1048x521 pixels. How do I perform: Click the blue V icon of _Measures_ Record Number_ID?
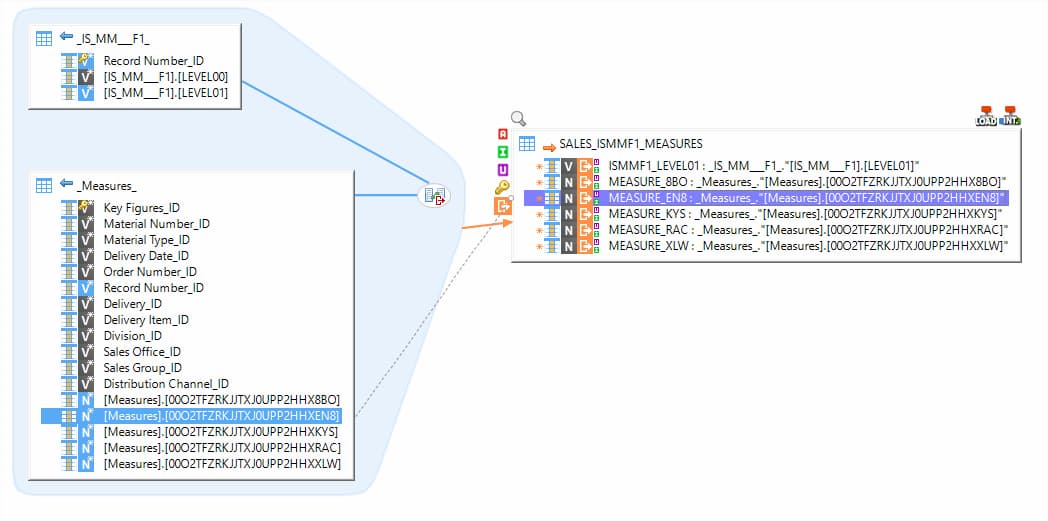pyautogui.click(x=86, y=288)
